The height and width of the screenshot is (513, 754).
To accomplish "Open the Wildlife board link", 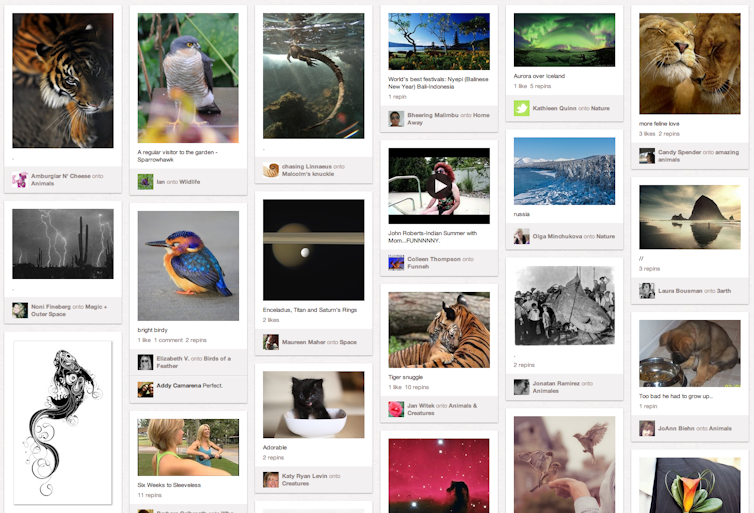I will click(x=189, y=182).
